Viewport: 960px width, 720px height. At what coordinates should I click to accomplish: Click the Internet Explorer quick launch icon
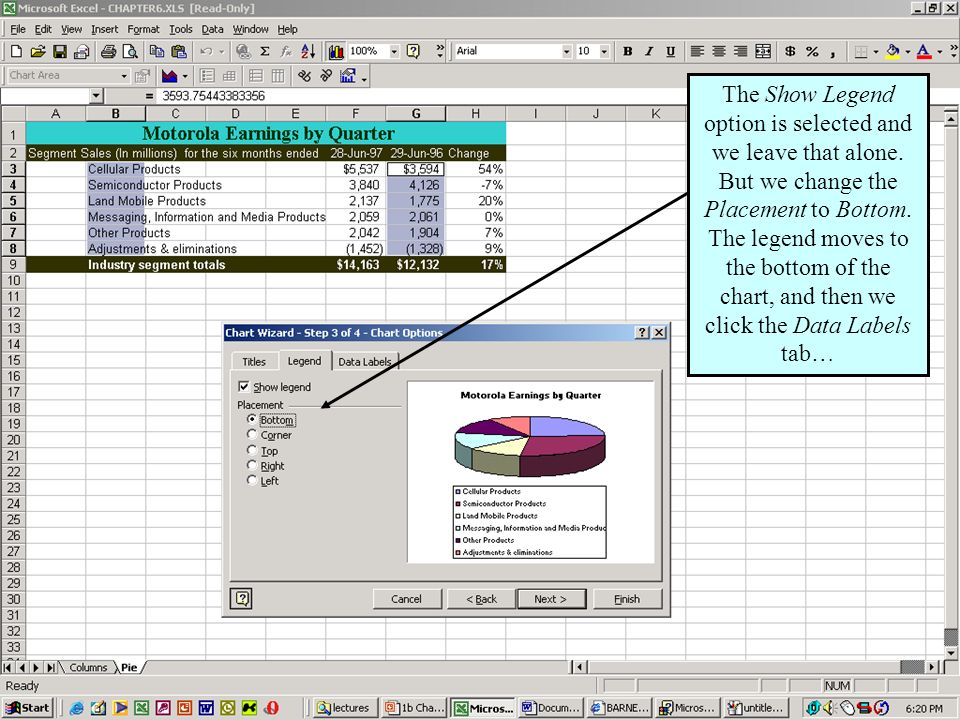click(77, 708)
